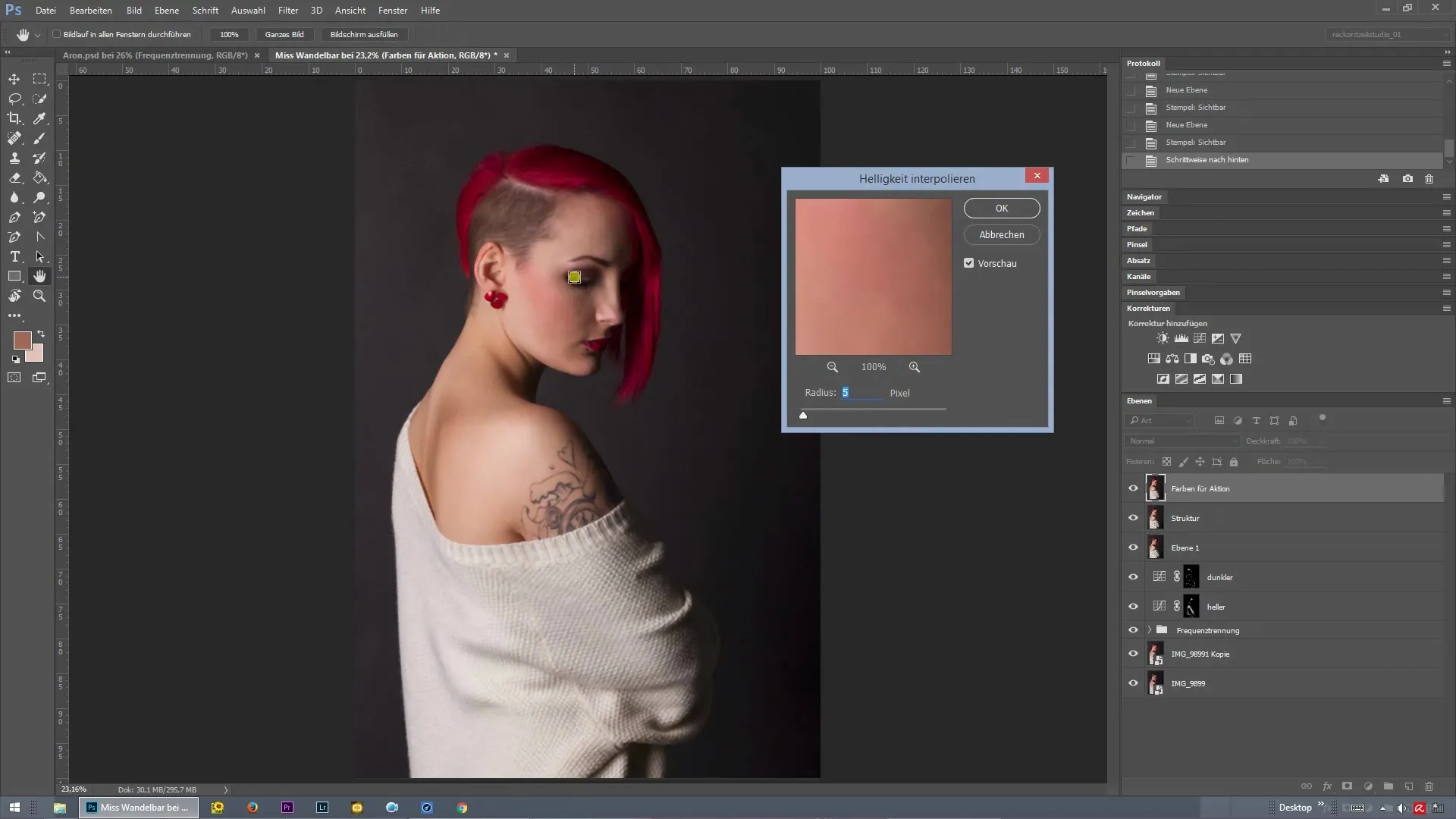The height and width of the screenshot is (819, 1456).
Task: Select the Rectangular Marquee tool
Action: click(39, 79)
